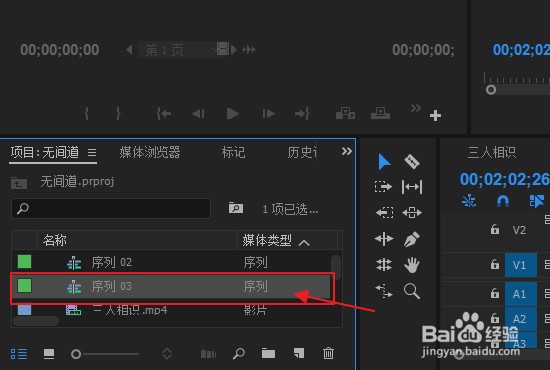The image size is (550, 370).
Task: Select the Zoom magnifier tool
Action: click(412, 291)
